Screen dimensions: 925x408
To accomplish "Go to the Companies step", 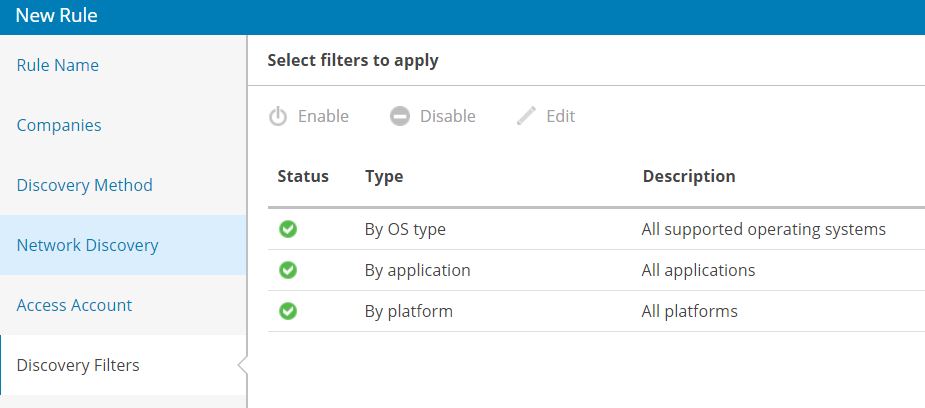I will 59,125.
